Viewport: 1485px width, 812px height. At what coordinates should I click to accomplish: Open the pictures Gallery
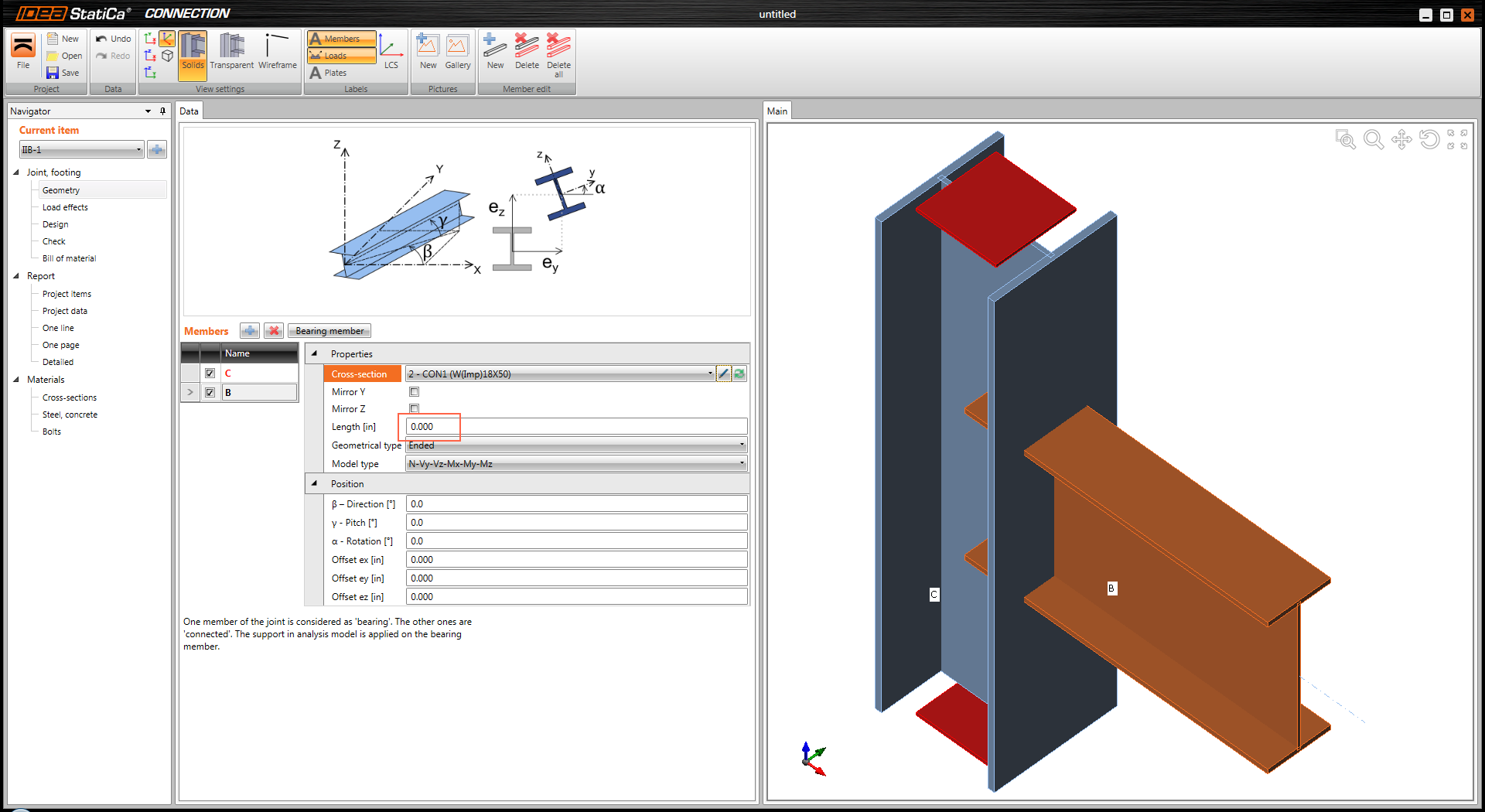coord(457,51)
